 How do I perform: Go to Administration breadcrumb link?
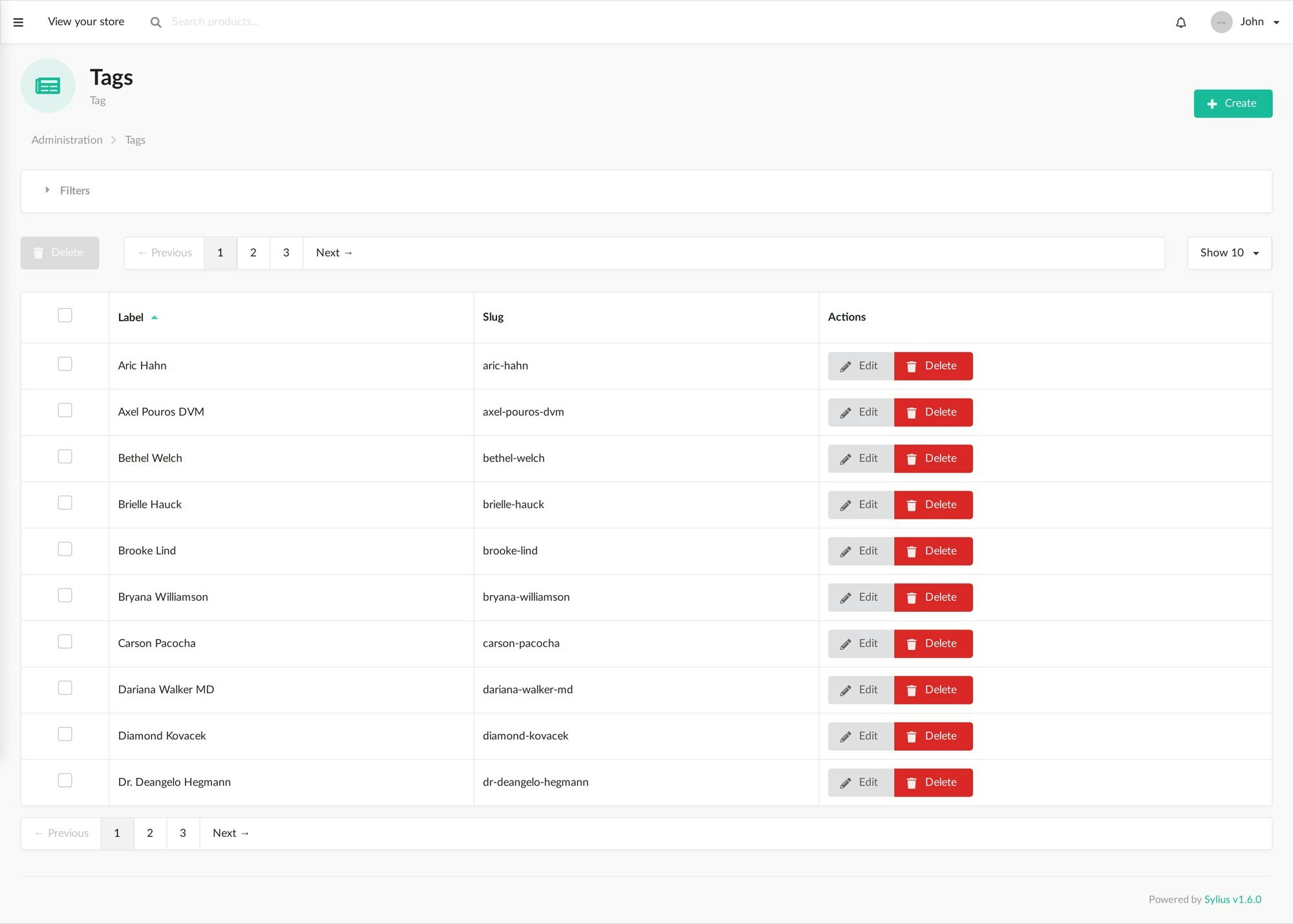(x=67, y=140)
